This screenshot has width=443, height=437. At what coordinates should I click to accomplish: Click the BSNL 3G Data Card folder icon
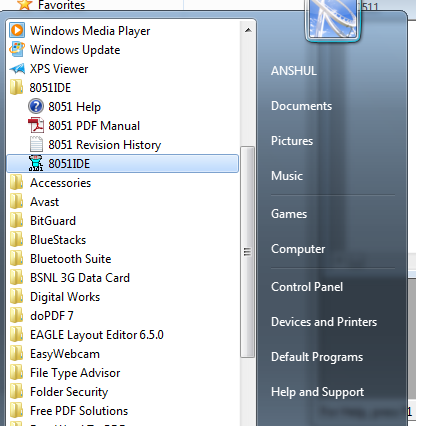tap(16, 277)
